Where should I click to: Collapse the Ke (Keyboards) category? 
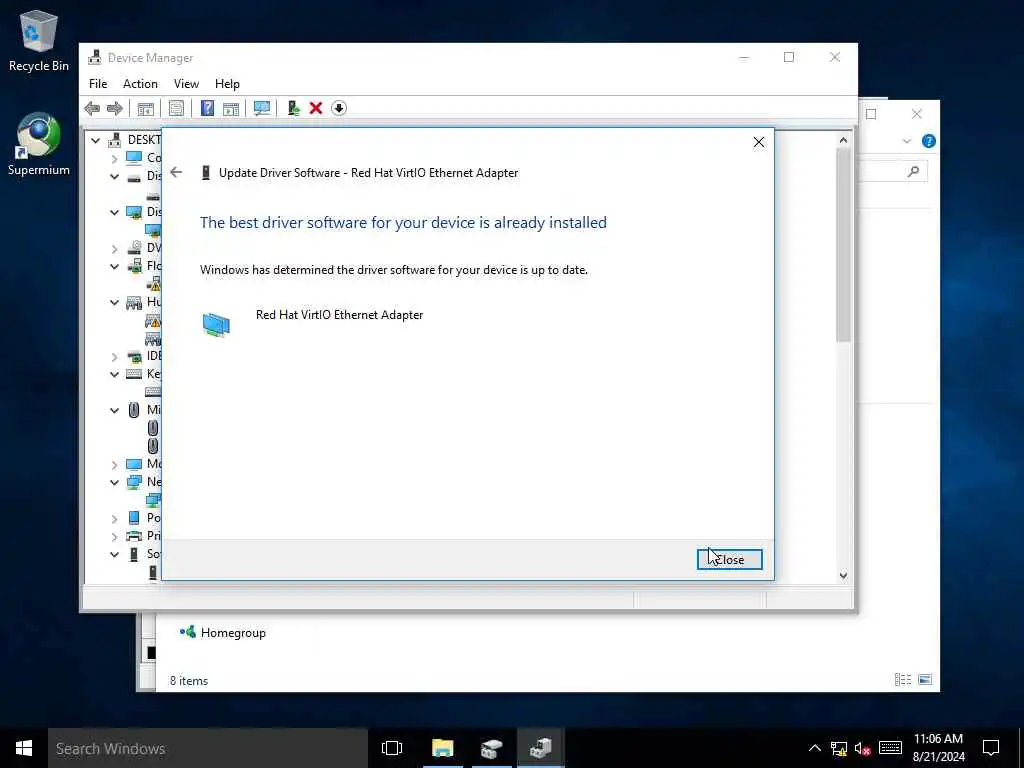pyautogui.click(x=114, y=374)
